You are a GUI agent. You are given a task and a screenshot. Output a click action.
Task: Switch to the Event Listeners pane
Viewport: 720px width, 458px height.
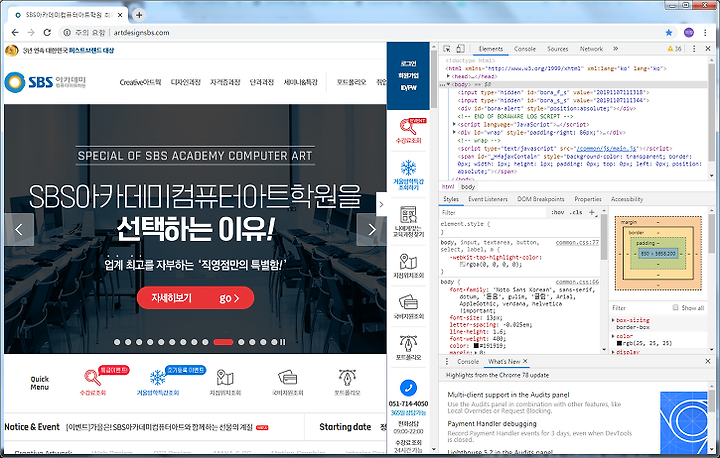[x=488, y=199]
